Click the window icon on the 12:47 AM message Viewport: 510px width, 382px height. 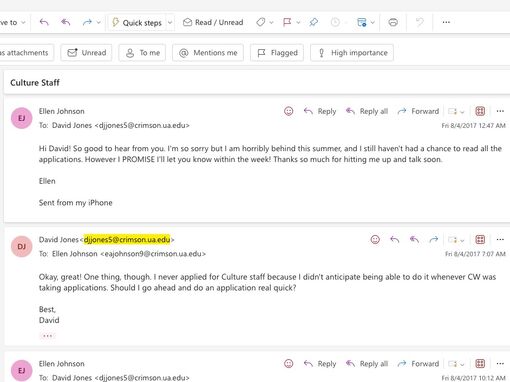[x=452, y=111]
